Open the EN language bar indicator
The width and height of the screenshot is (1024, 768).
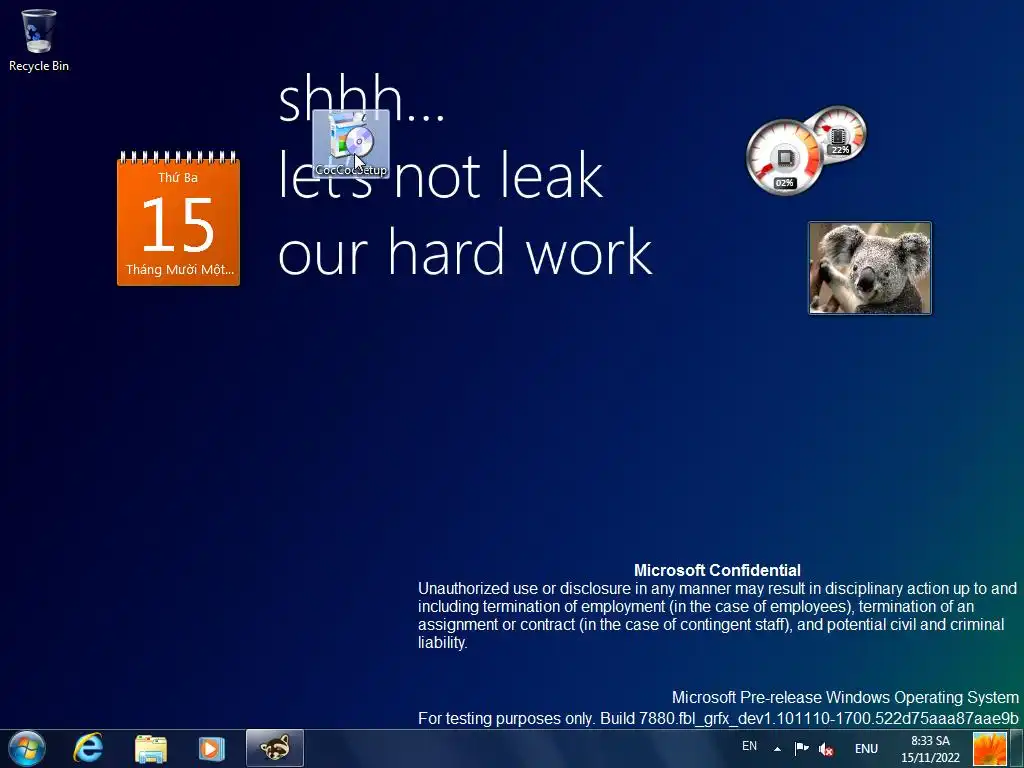coord(749,746)
